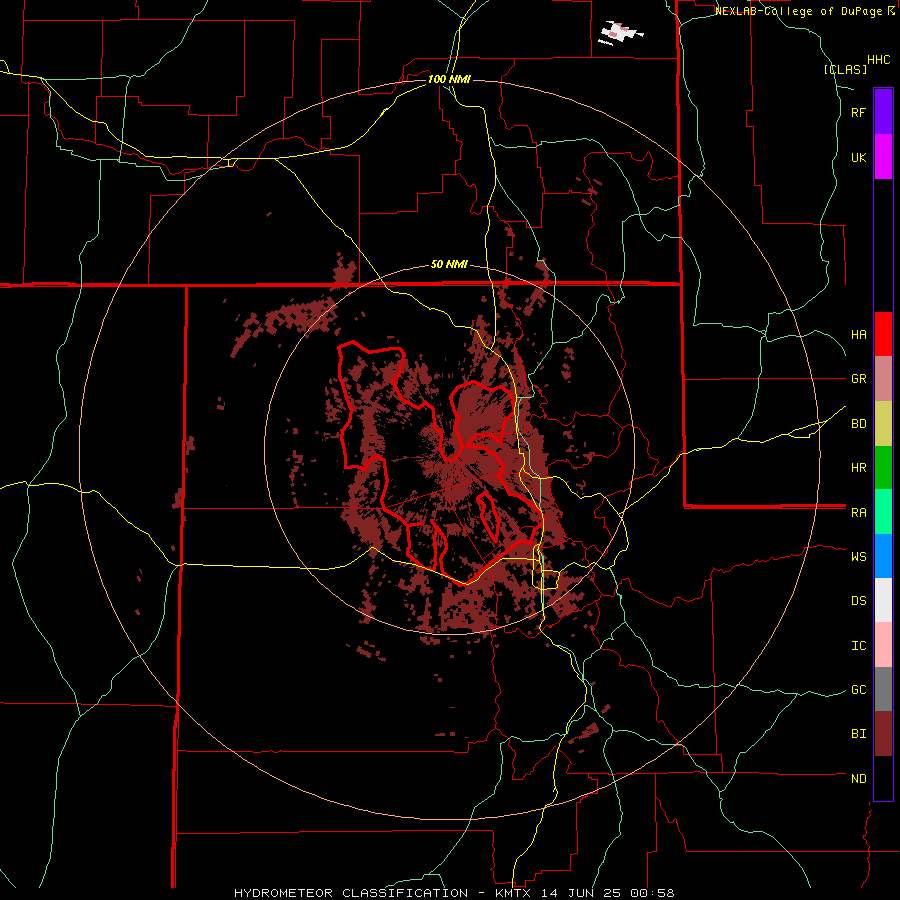Click the HYDROMETEOR CLASSIFICATION title text
This screenshot has height=900, width=900.
click(x=351, y=893)
